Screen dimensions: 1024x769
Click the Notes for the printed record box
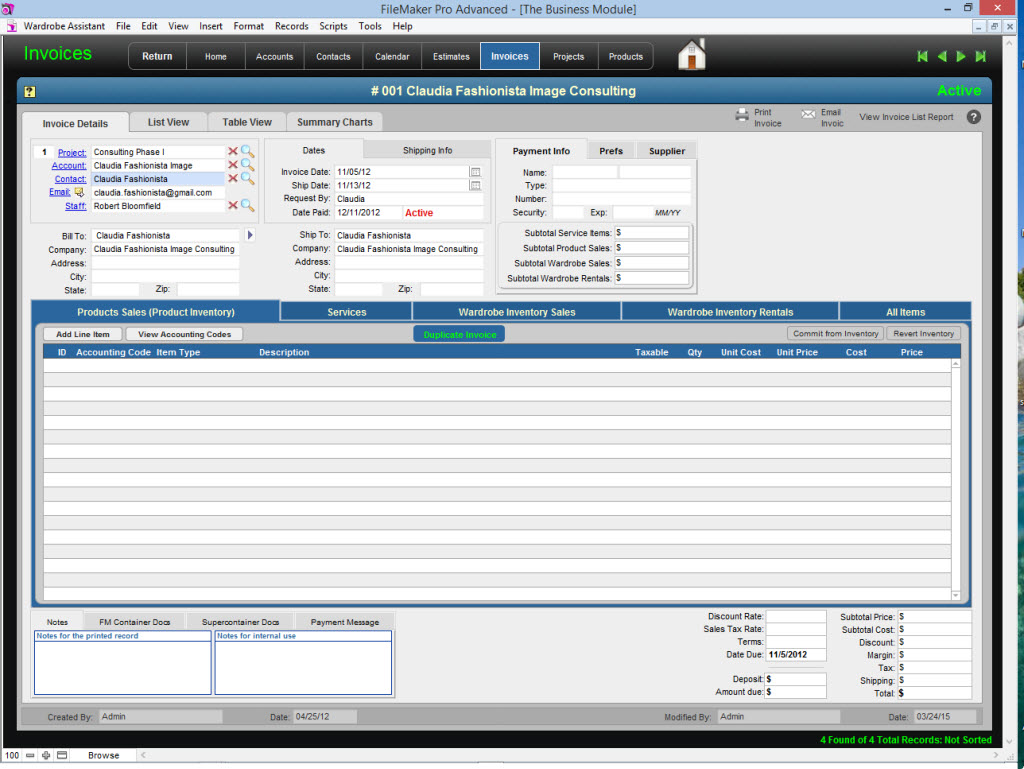pos(123,663)
